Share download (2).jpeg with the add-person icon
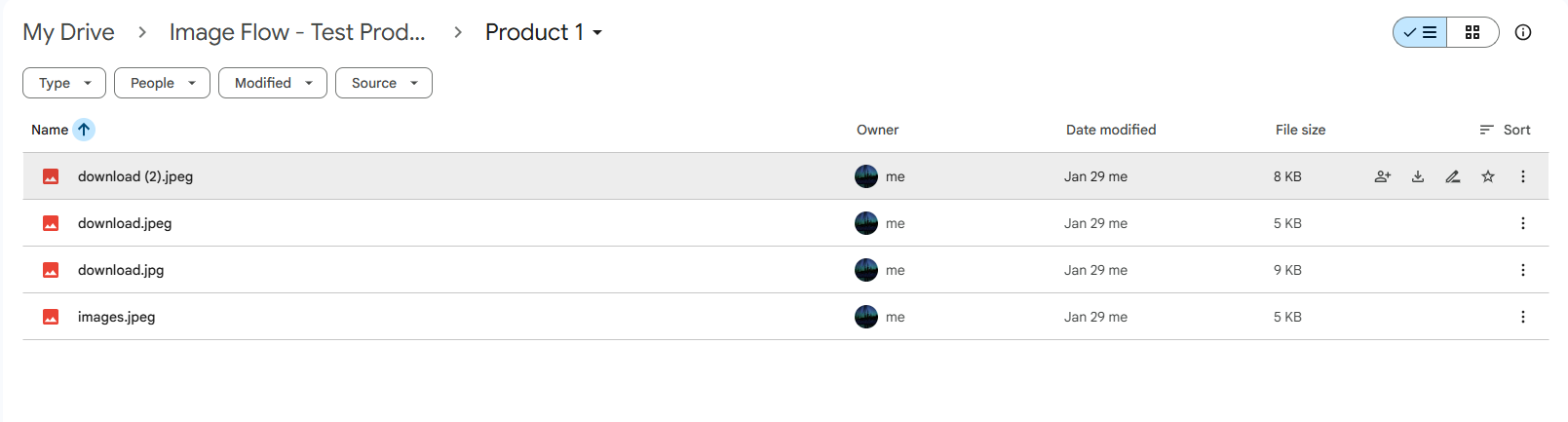The width and height of the screenshot is (1568, 422). click(x=1383, y=176)
